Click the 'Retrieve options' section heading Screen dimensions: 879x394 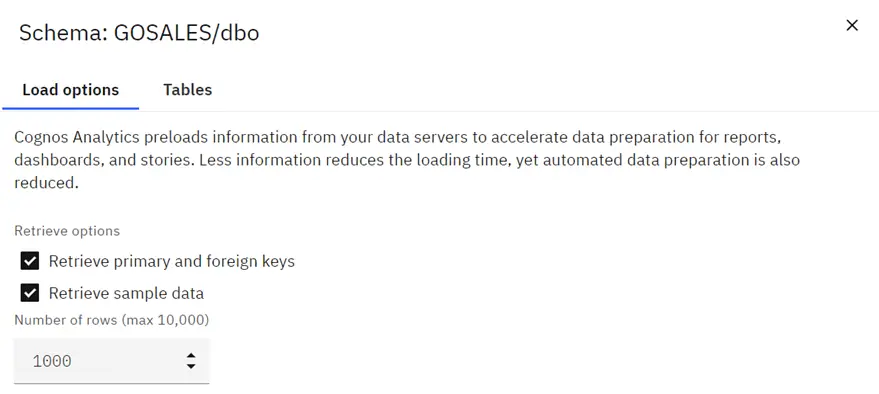[67, 231]
